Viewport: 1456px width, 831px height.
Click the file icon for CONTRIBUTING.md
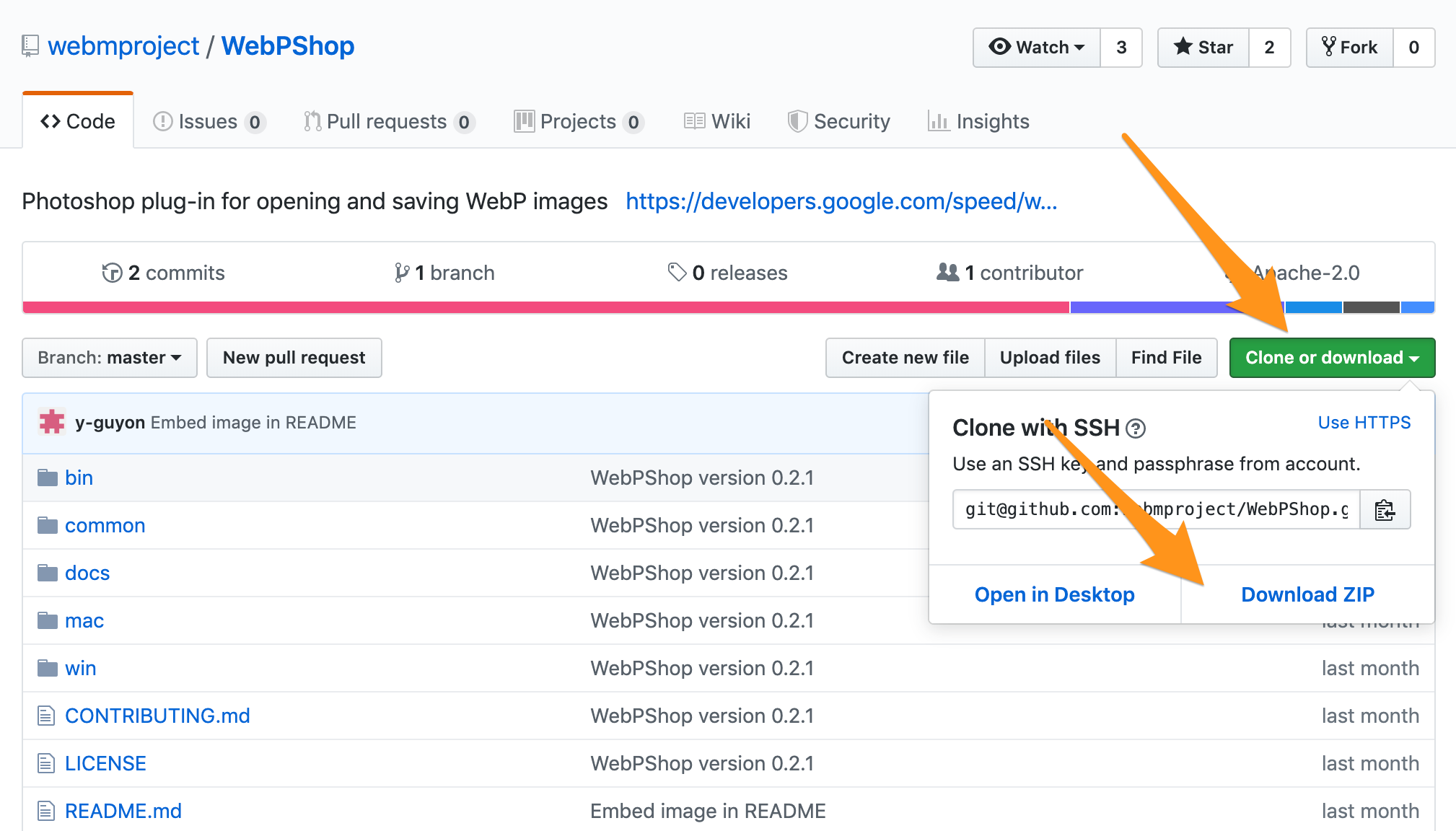coord(46,716)
